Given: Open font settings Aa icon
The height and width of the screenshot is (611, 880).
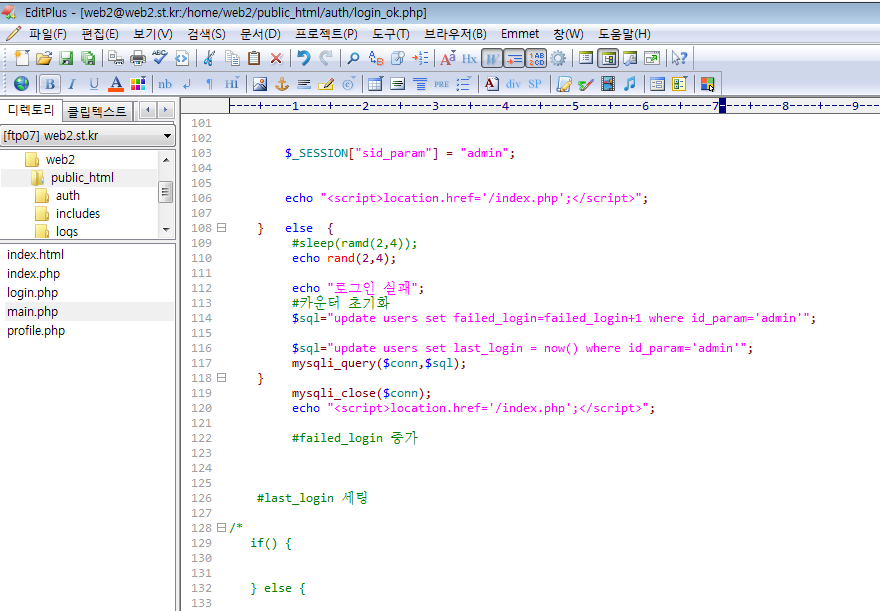Looking at the screenshot, I should (x=448, y=58).
